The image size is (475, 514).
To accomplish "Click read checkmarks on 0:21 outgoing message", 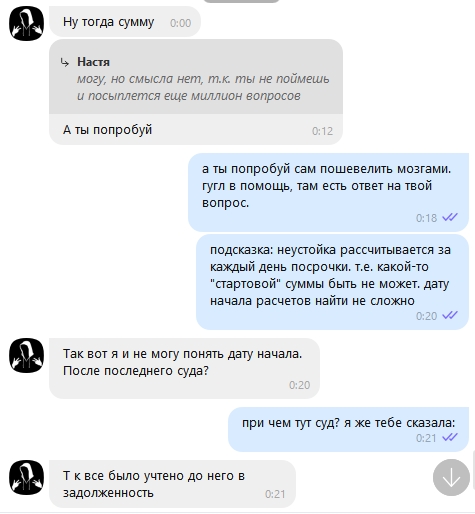I will coord(450,437).
